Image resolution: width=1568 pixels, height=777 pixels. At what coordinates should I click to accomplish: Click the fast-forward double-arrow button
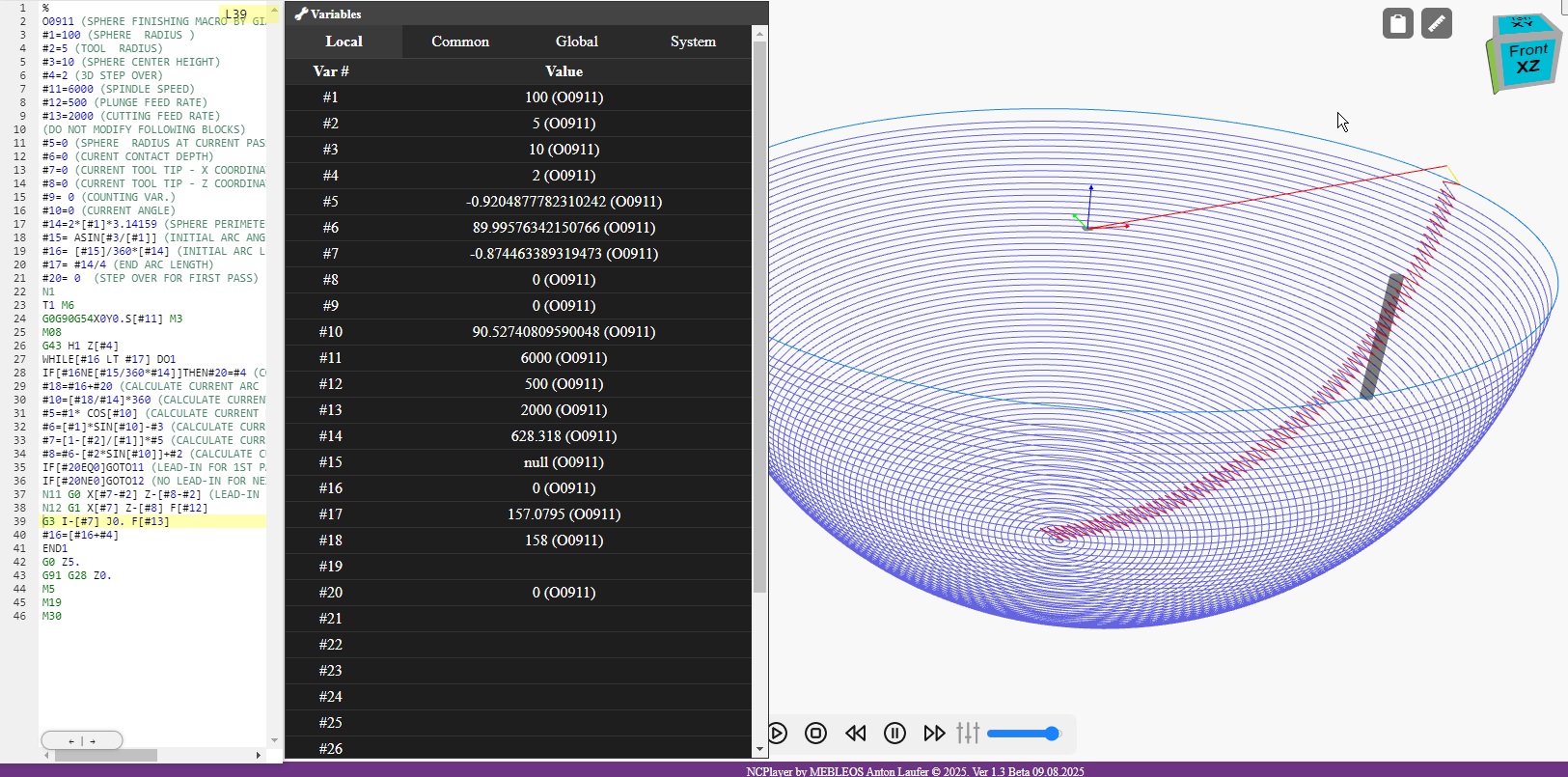[x=934, y=734]
